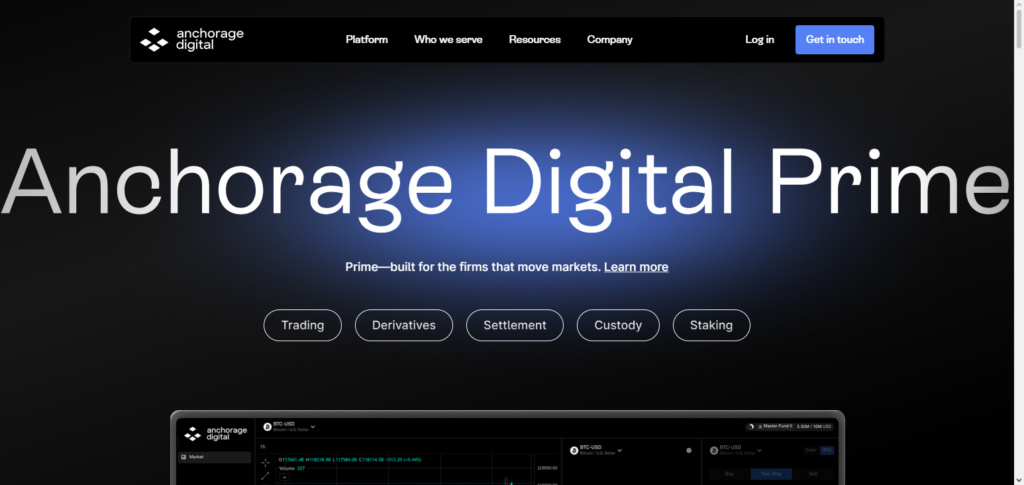
Task: Click the Log in link
Action: (760, 39)
